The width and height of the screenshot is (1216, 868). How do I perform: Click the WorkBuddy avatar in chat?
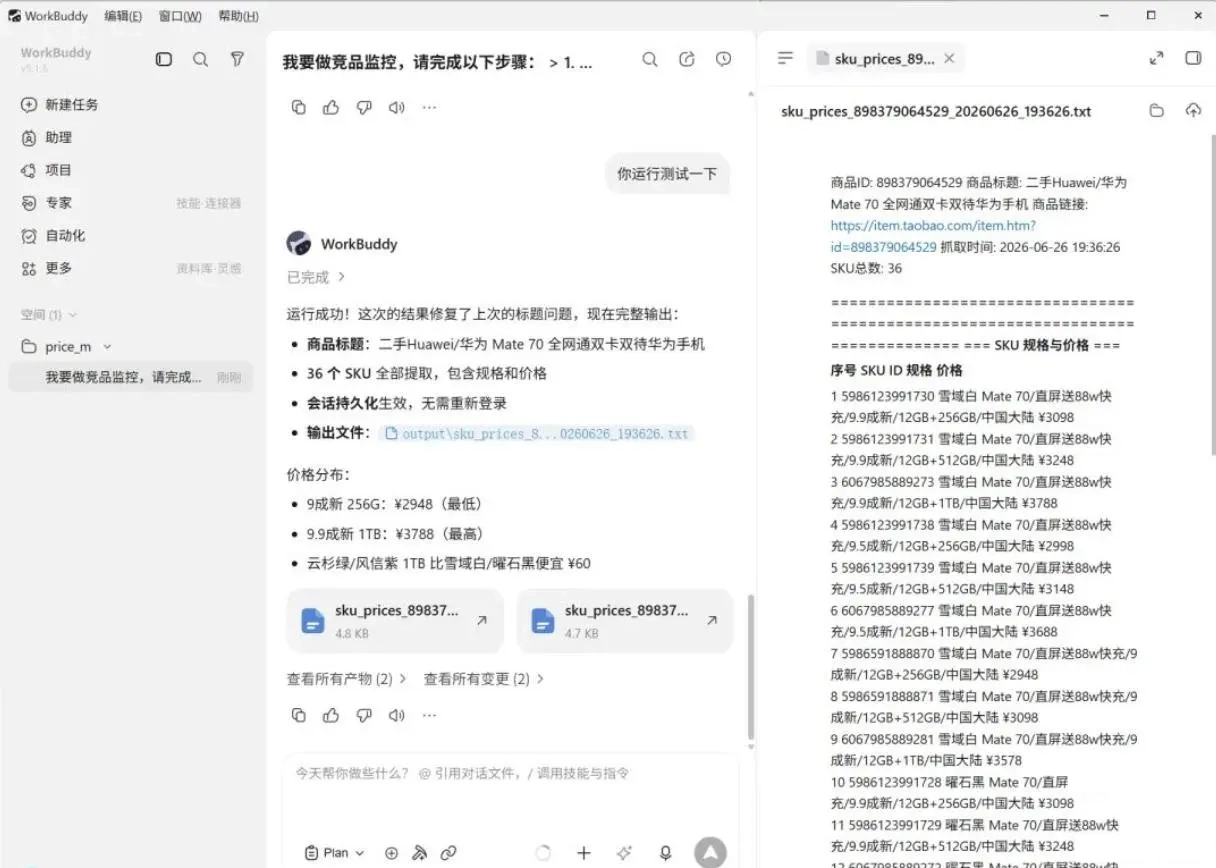[298, 243]
